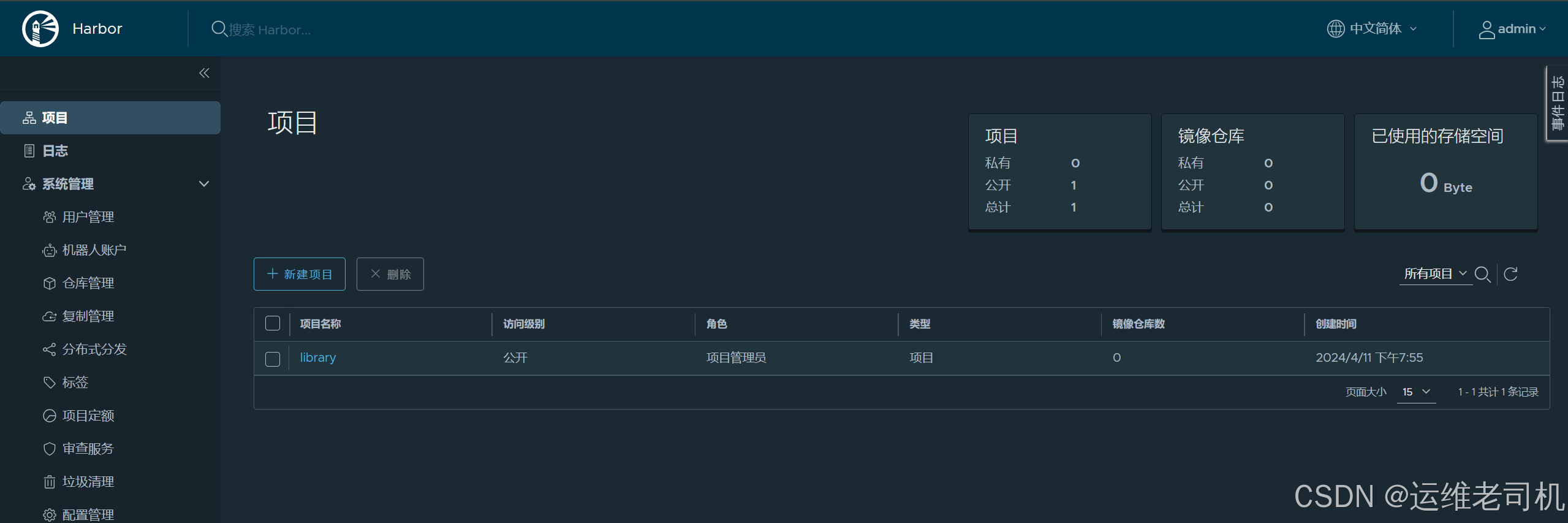
Task: Click the registry management cube icon
Action: [x=50, y=283]
